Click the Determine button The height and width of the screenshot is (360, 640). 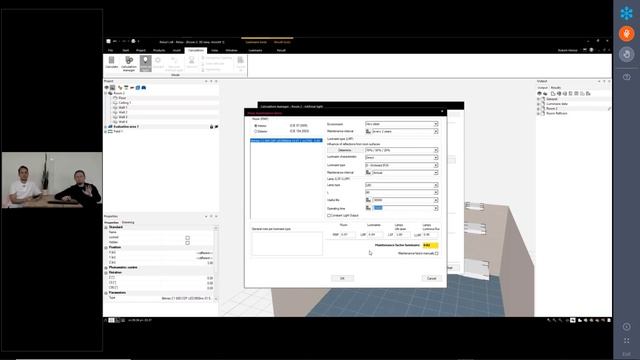tap(345, 150)
